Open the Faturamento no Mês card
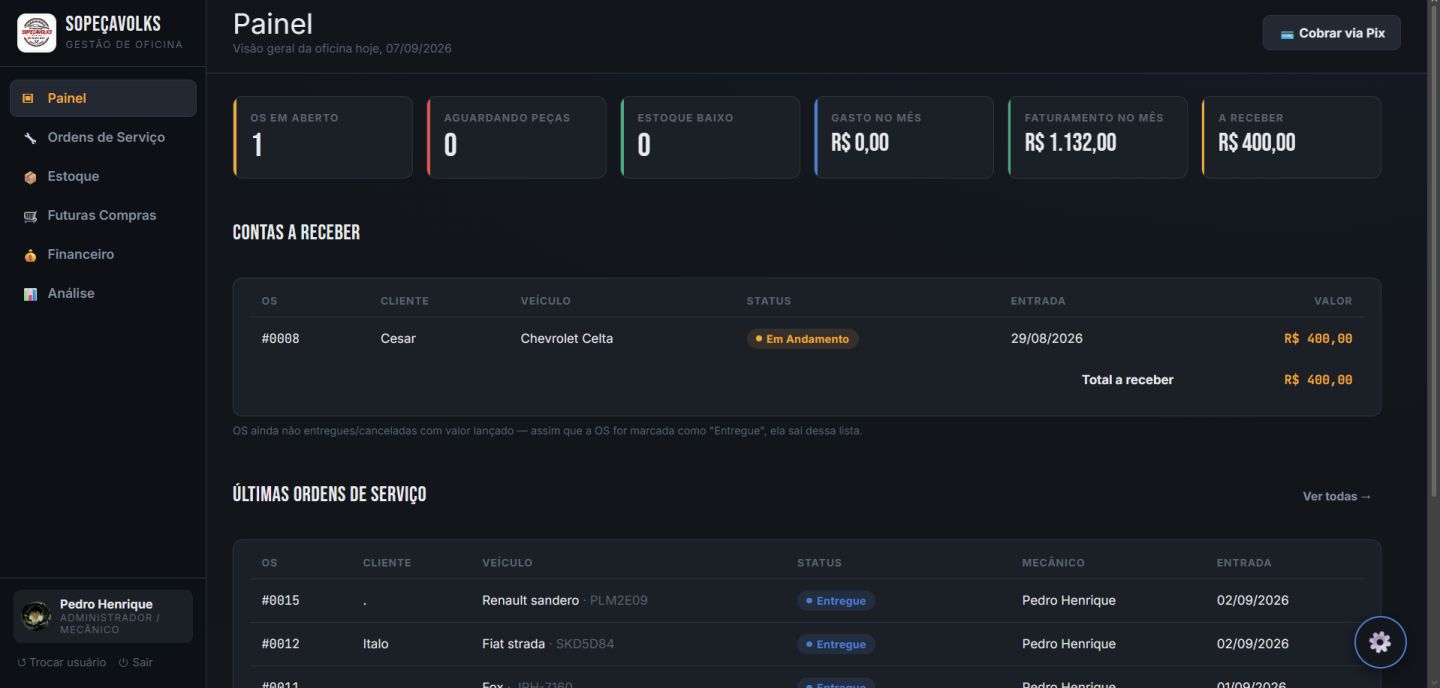Viewport: 1440px width, 688px height. tap(1098, 137)
